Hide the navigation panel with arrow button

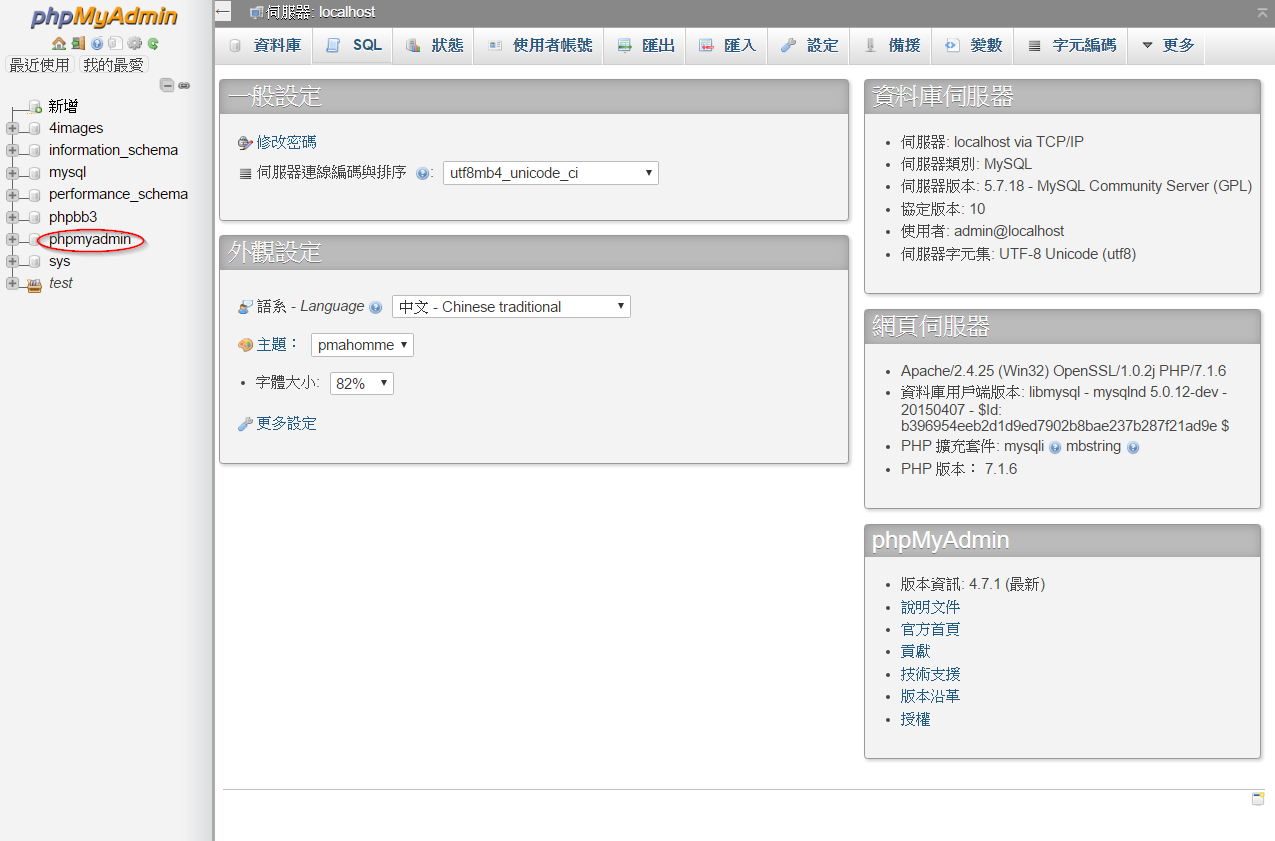tap(223, 12)
